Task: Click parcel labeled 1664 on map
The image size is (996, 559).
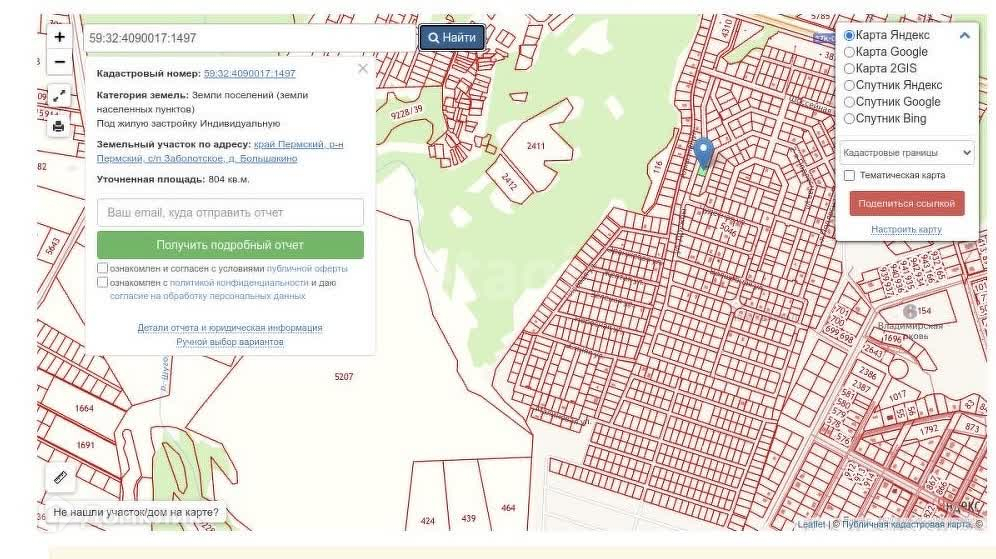Action: 84,408
